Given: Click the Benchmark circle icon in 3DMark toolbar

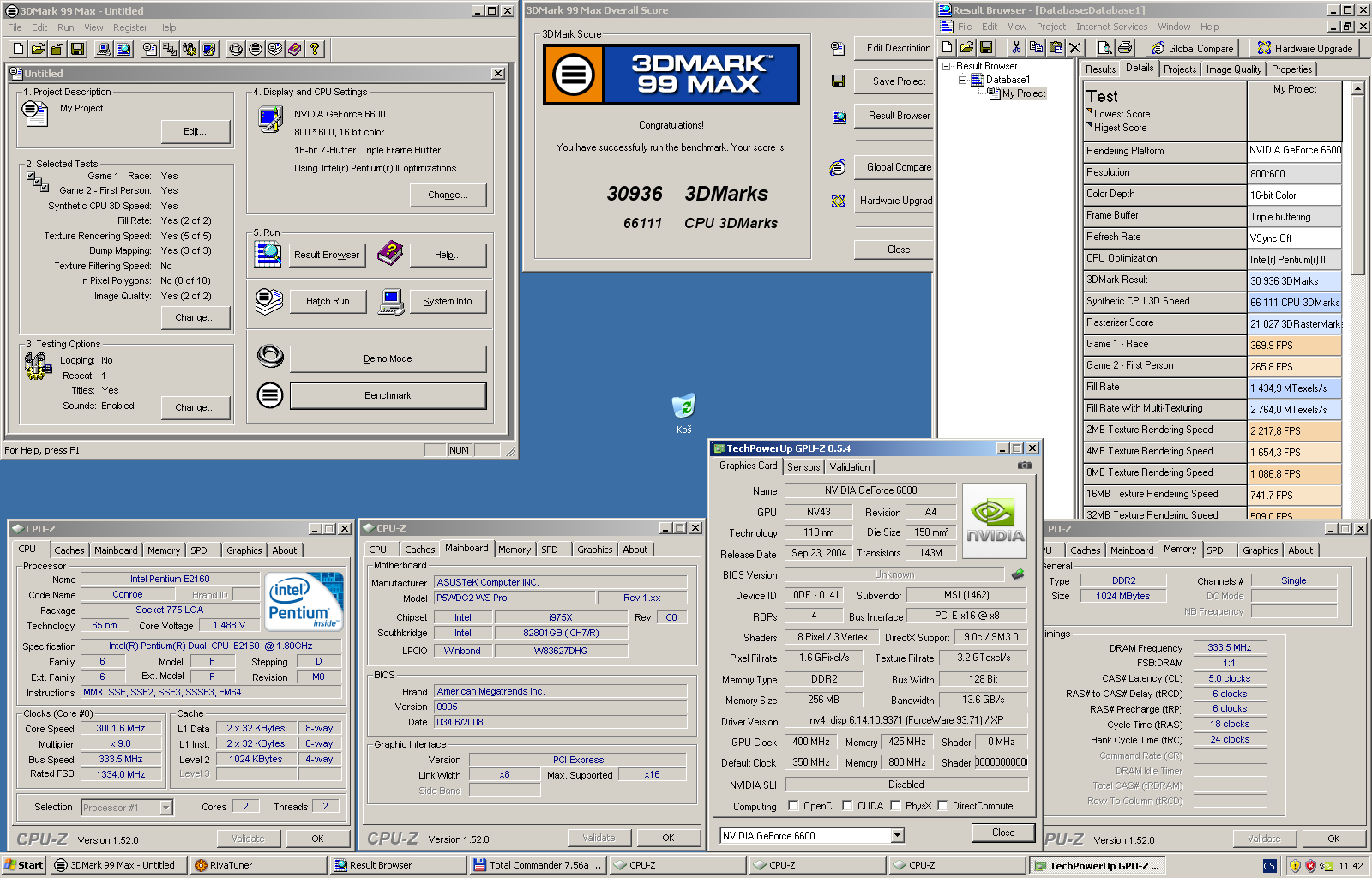Looking at the screenshot, I should (256, 49).
